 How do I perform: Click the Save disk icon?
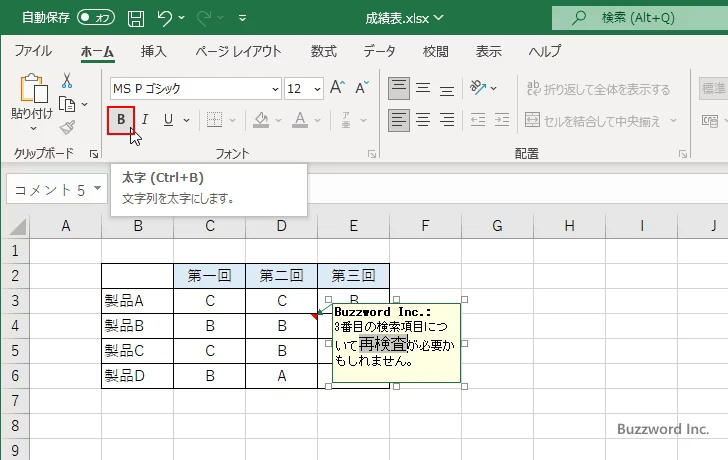point(136,18)
